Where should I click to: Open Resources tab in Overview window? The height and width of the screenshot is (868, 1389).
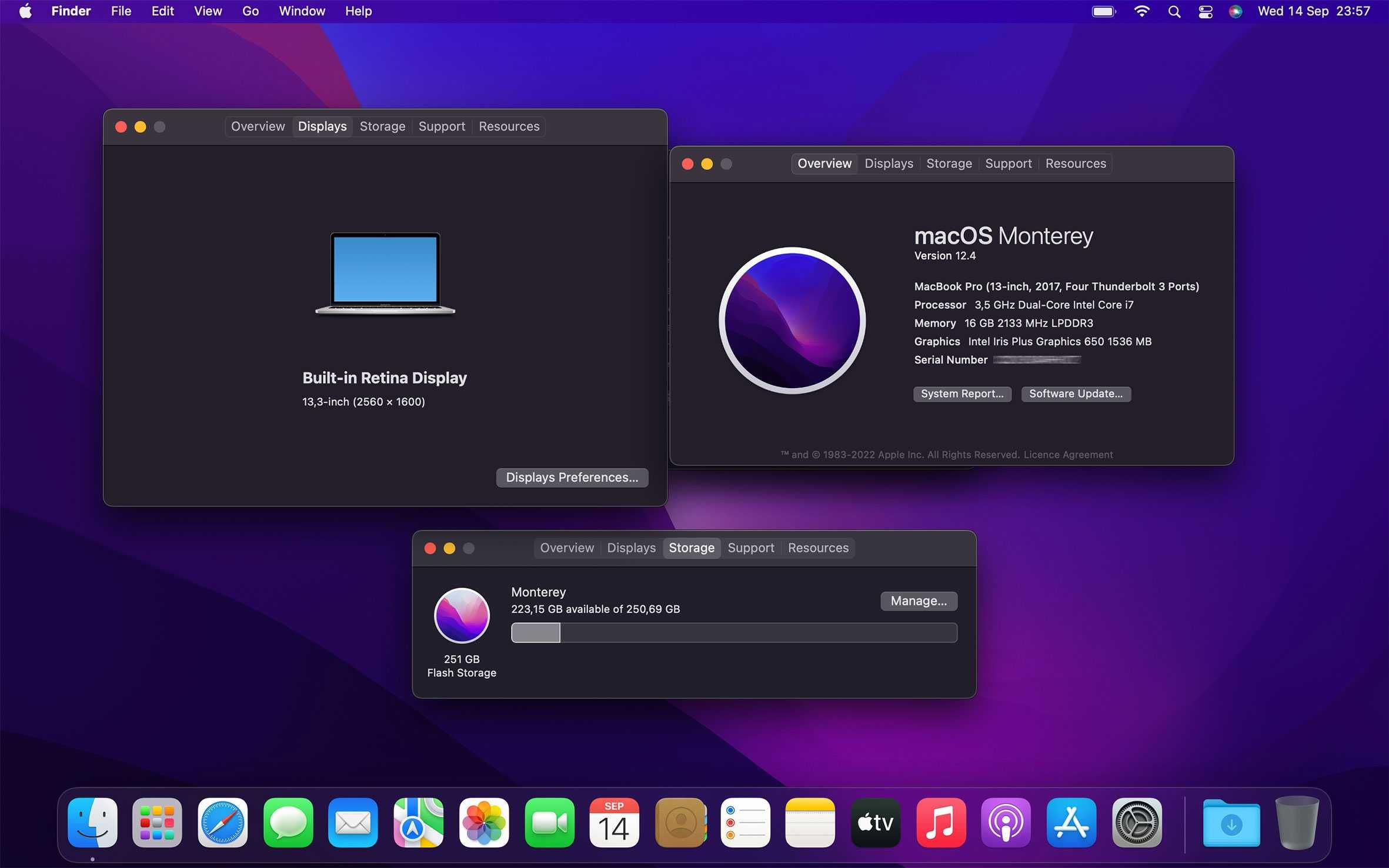coord(1076,163)
